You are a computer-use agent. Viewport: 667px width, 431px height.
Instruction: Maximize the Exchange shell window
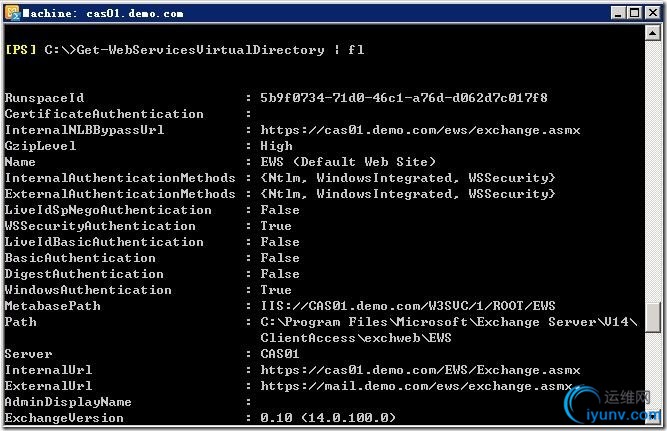click(635, 13)
